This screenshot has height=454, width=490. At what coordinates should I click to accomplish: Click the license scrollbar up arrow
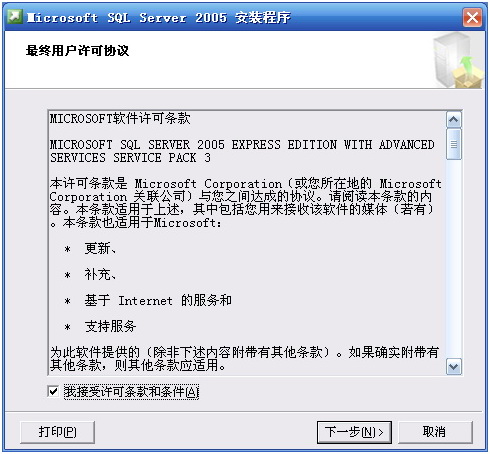point(454,120)
